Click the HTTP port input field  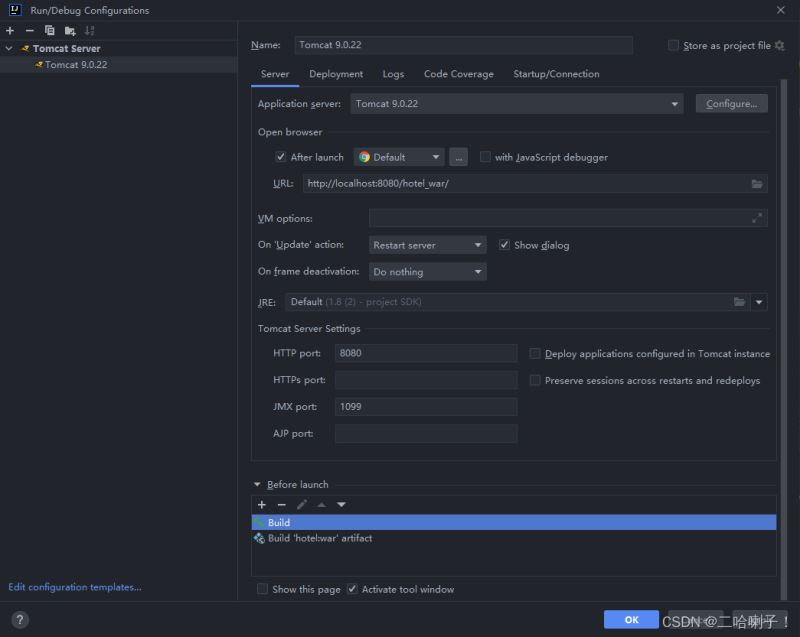coord(425,353)
